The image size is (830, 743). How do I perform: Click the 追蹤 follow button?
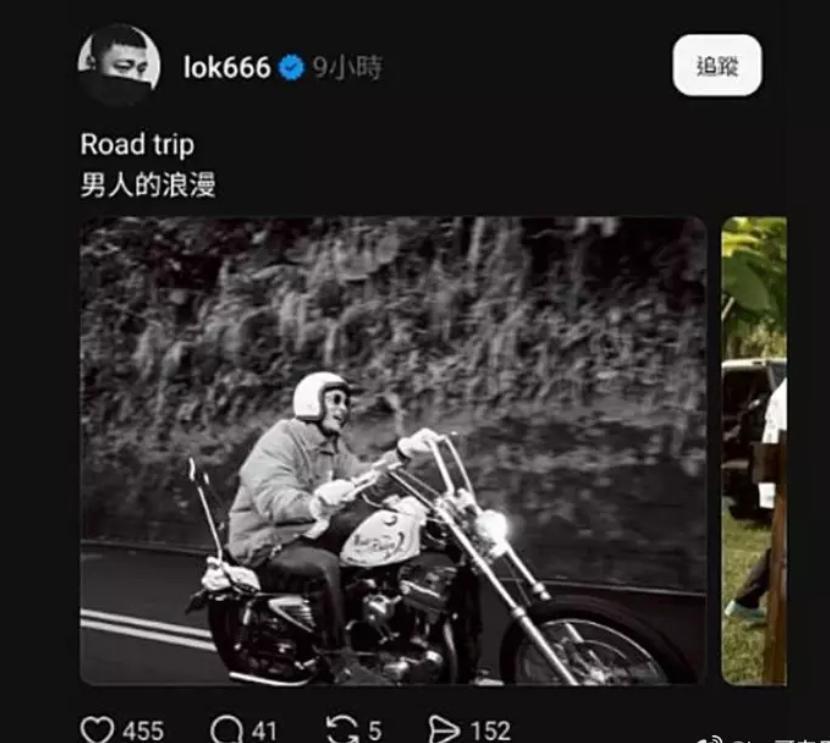click(717, 66)
